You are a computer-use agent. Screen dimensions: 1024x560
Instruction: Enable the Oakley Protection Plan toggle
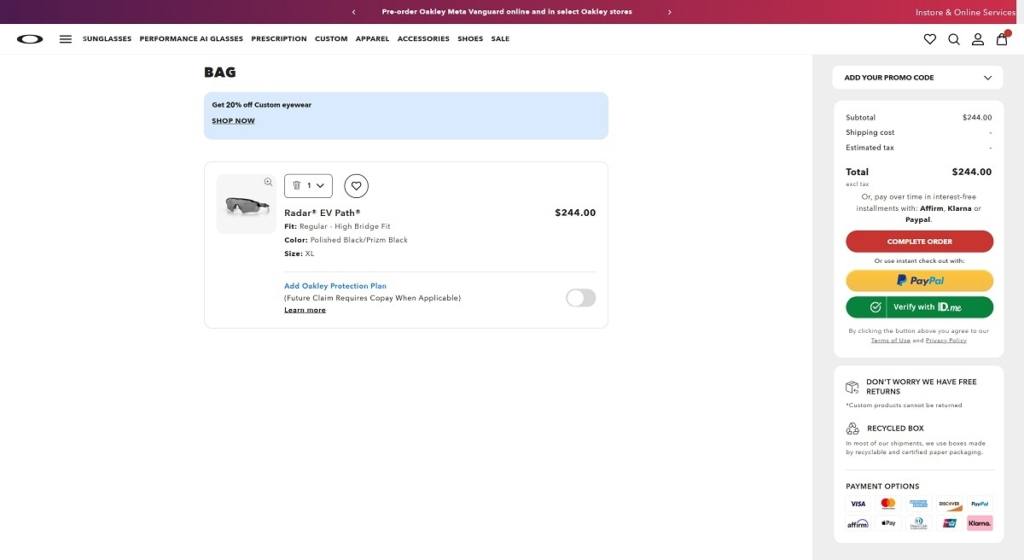tap(580, 298)
